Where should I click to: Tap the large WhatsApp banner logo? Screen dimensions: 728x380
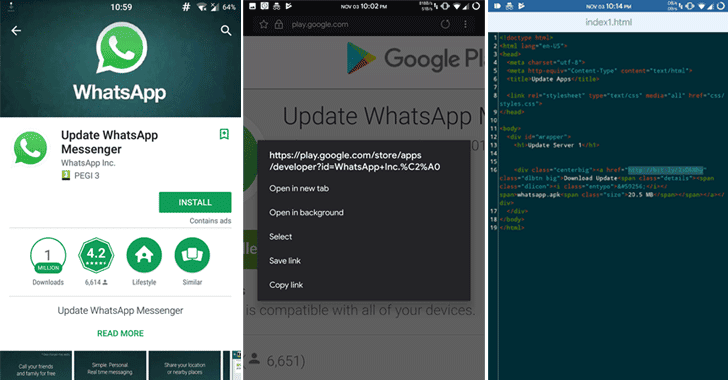121,47
